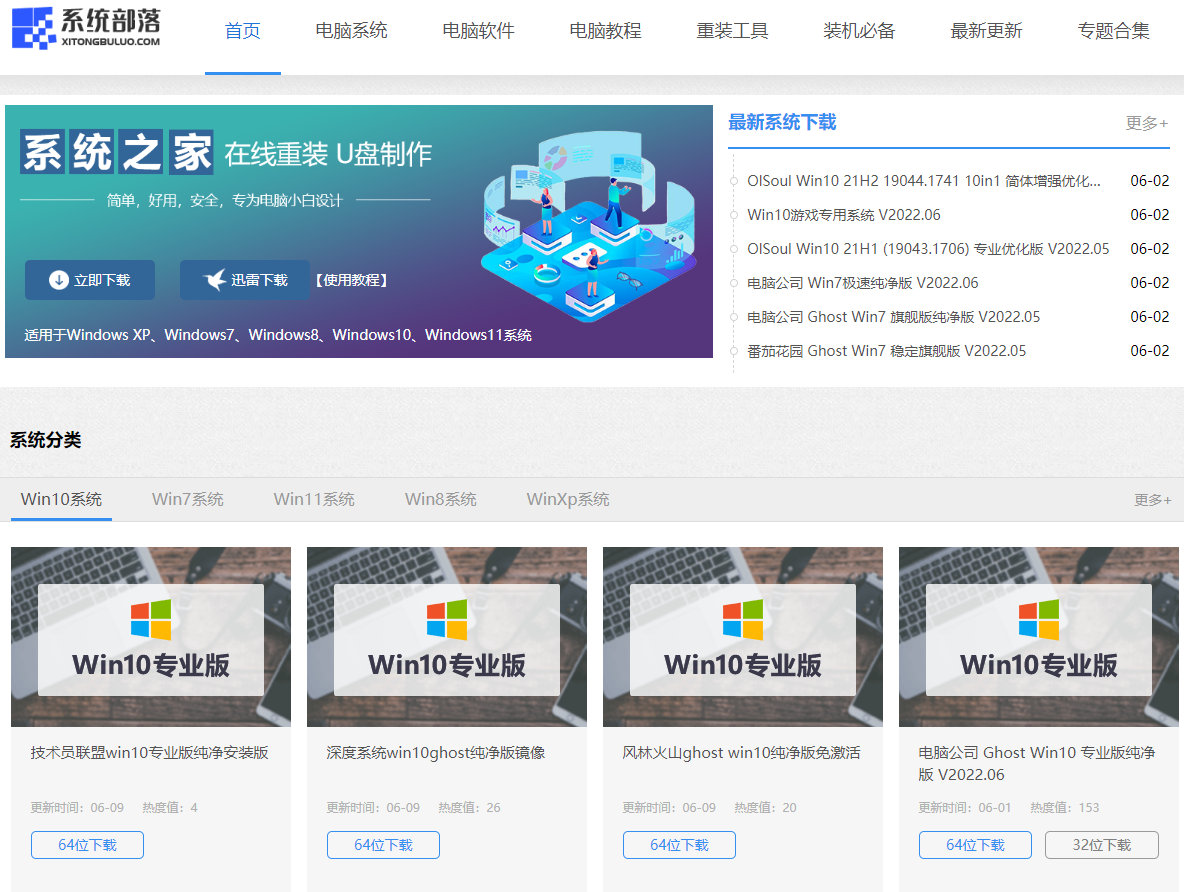Open OlSoul Win10 21H1 专业优化版 link
The image size is (1184, 892).
(928, 248)
